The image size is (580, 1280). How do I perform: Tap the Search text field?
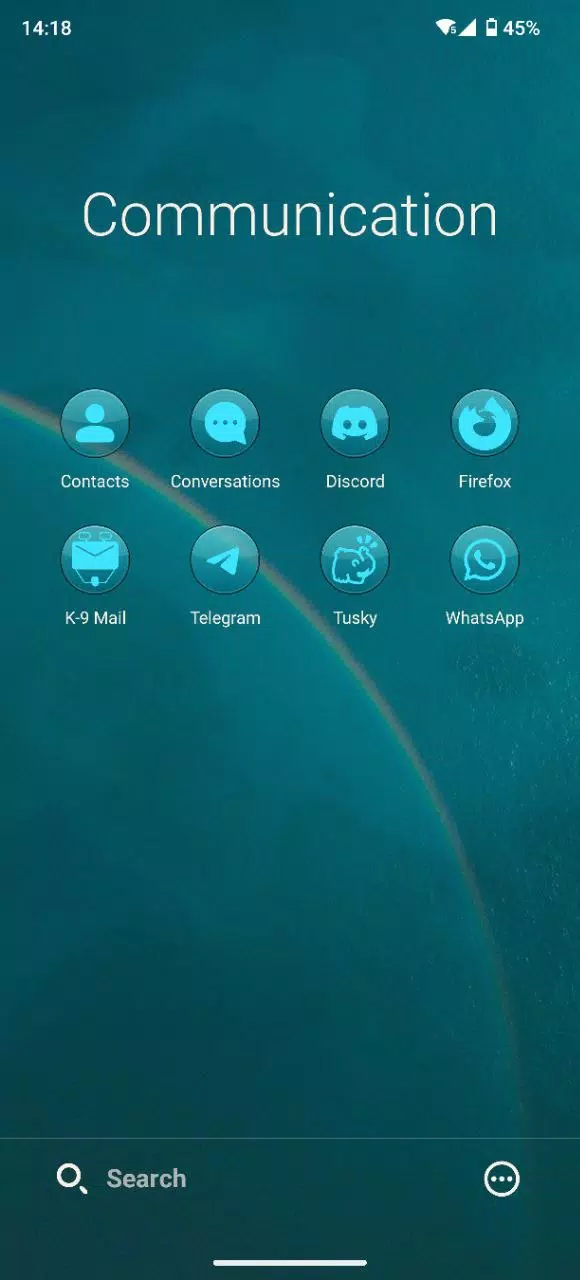[x=146, y=1179]
